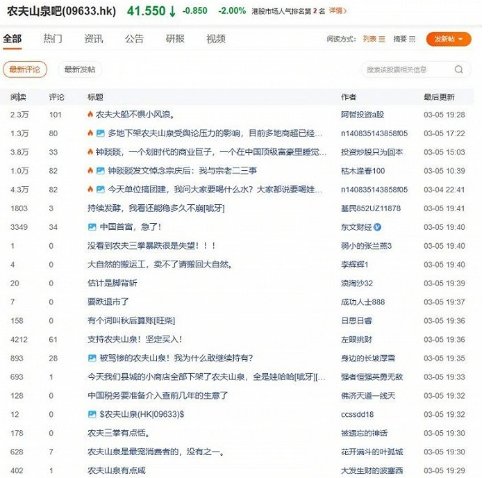The width and height of the screenshot is (500, 478).
Task: Click the 阅读 column header
Action: click(x=18, y=97)
